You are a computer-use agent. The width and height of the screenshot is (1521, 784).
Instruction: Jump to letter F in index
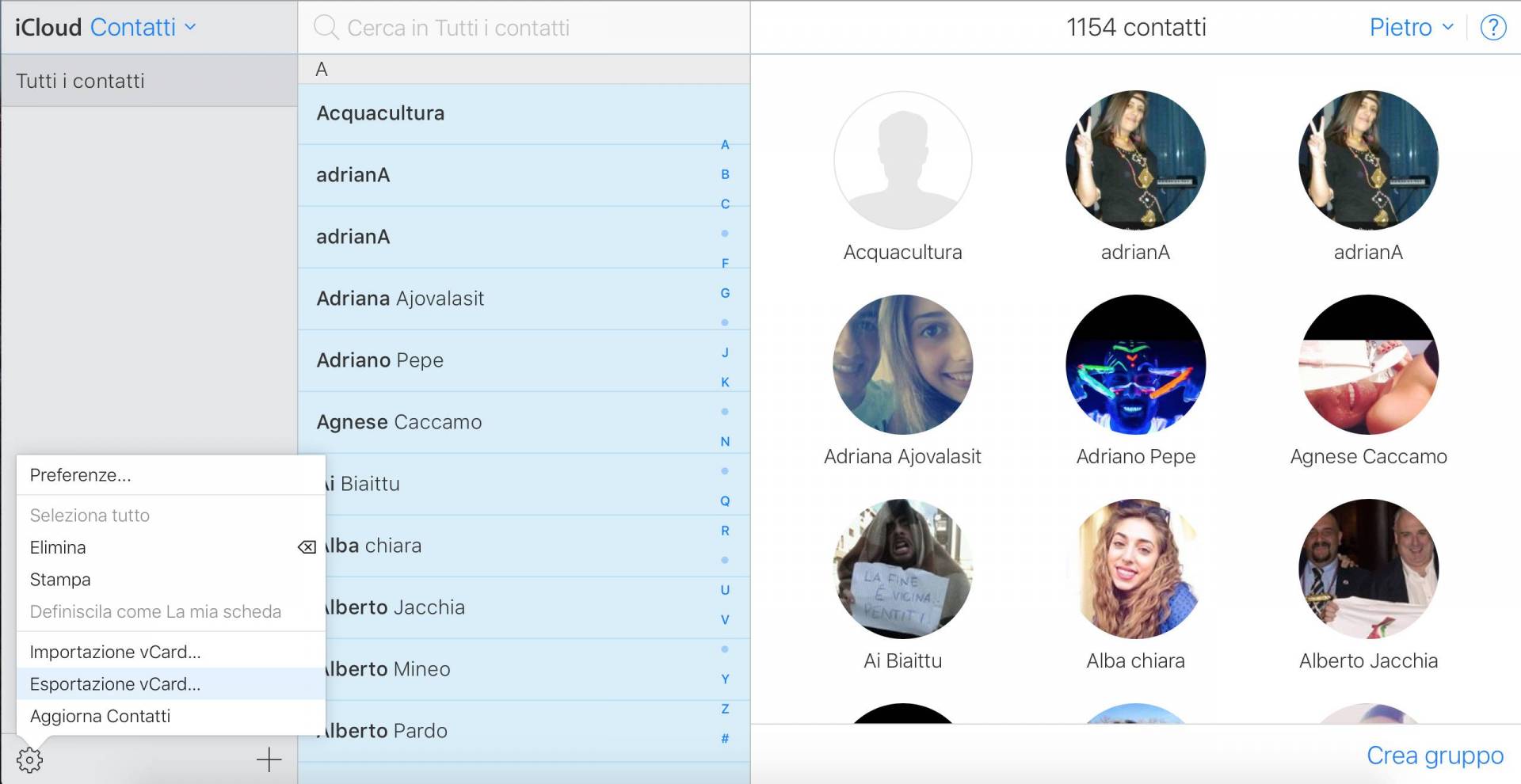point(725,264)
